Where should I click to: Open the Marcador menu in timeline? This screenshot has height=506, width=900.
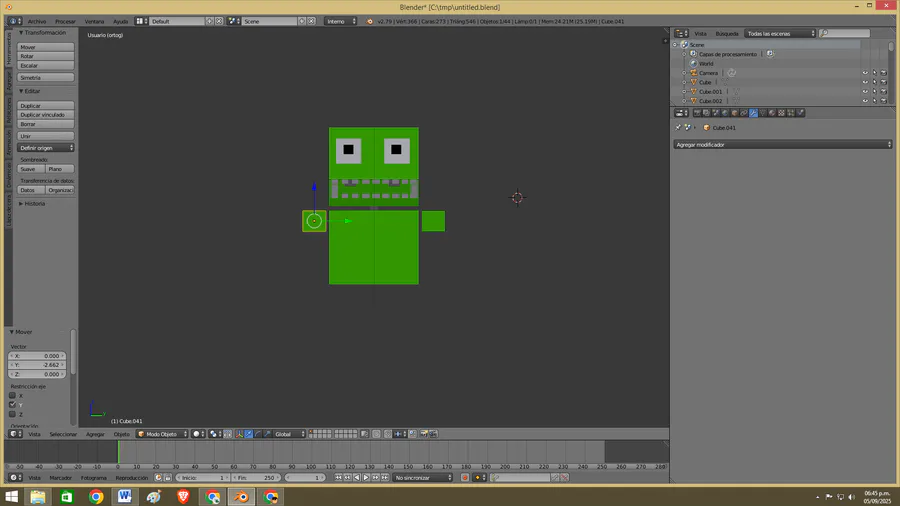coord(60,478)
